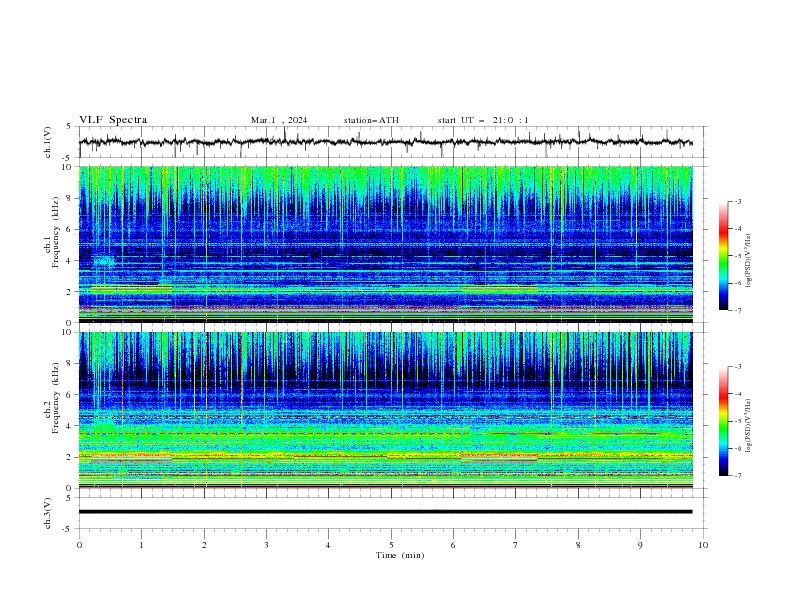Click the "VLF Spectra" plot title
Viewport: 792px width, 612px height.
[x=113, y=120]
